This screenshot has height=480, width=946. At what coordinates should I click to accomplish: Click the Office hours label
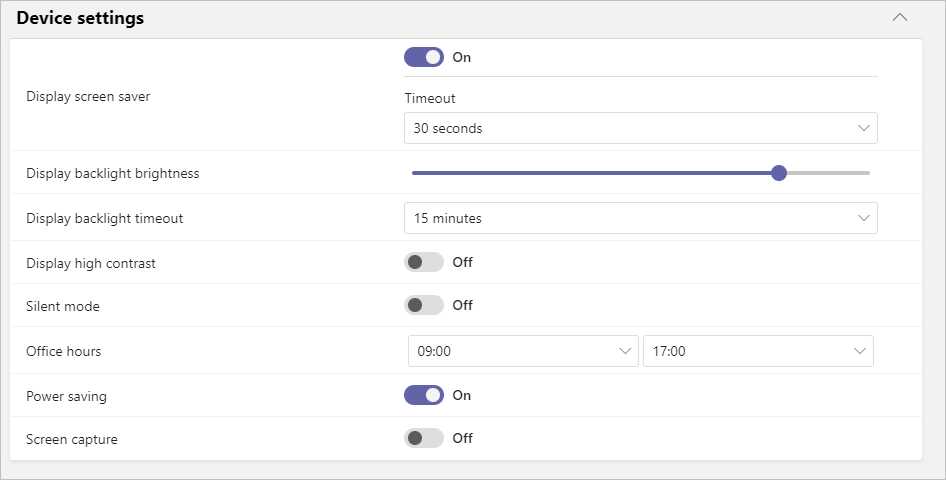coord(63,351)
